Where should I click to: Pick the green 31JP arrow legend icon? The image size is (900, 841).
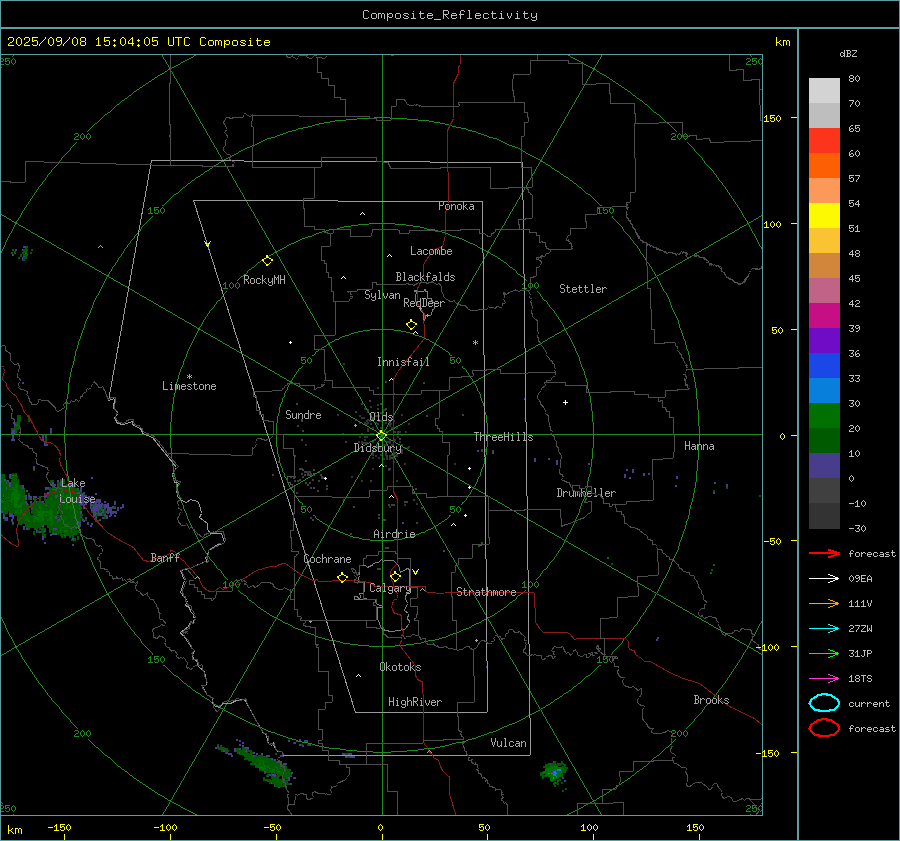[x=824, y=653]
